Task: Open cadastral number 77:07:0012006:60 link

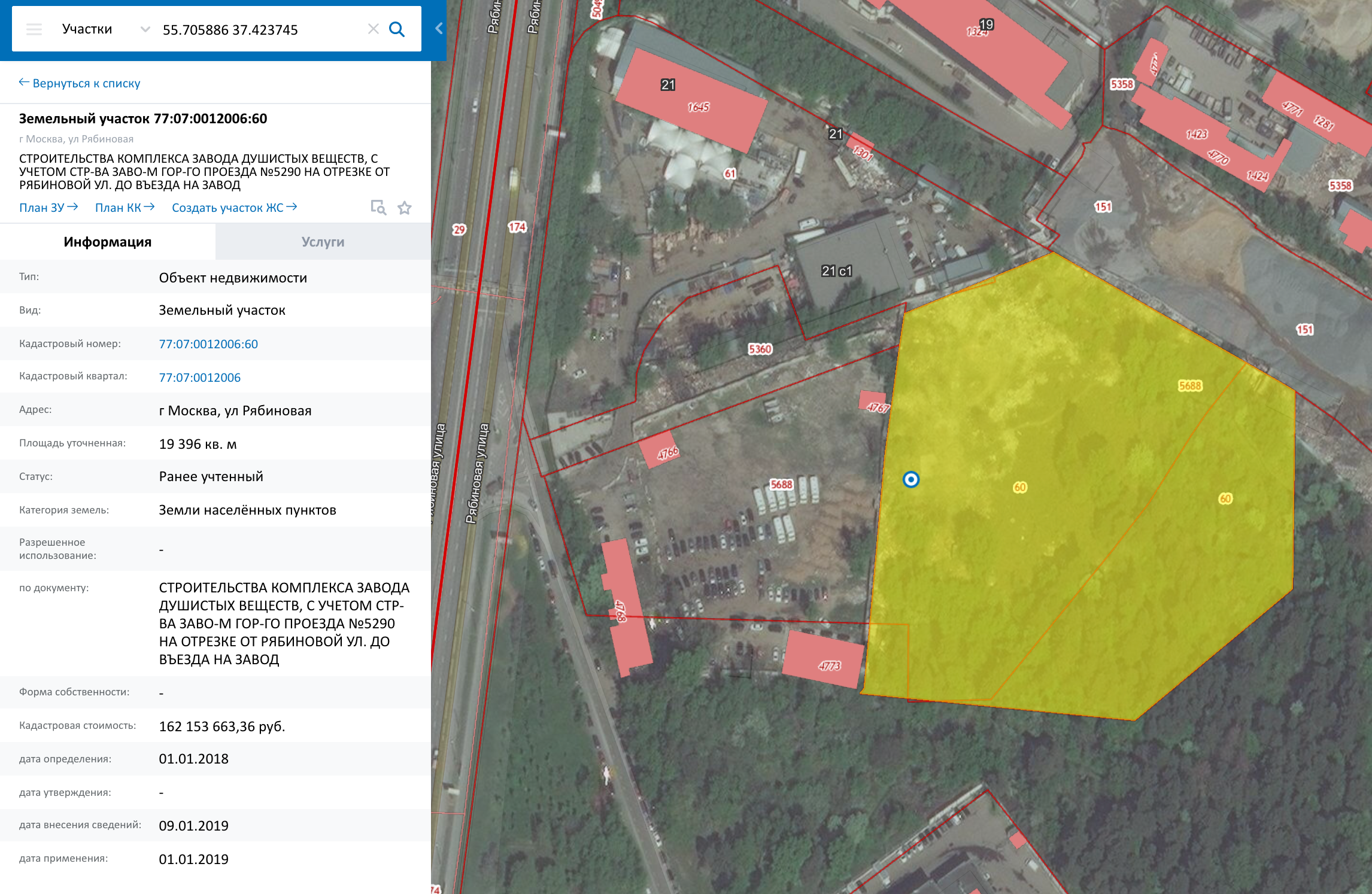Action: (208, 344)
